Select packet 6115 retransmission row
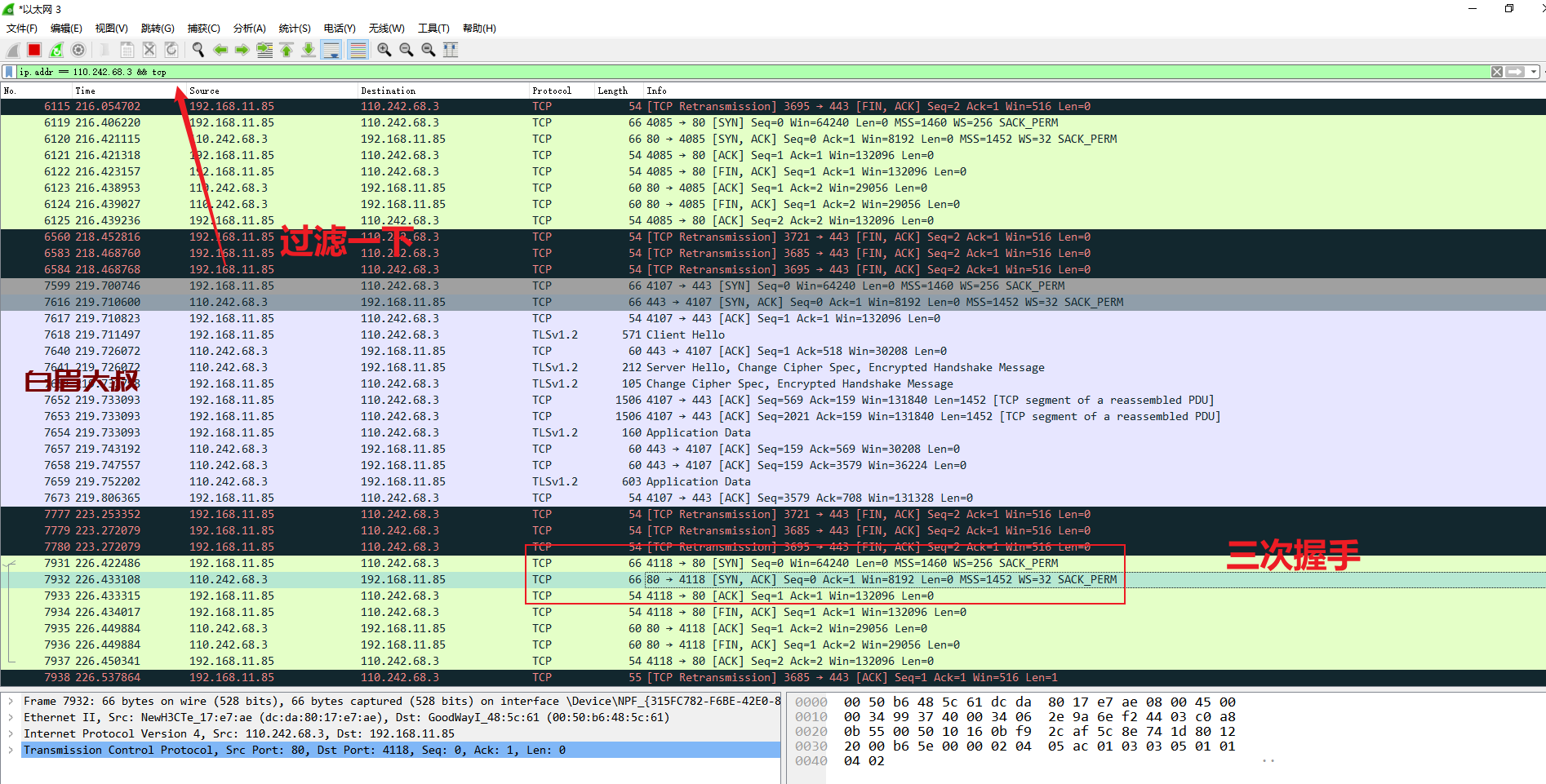Viewport: 1546px width, 784px height. 773,106
